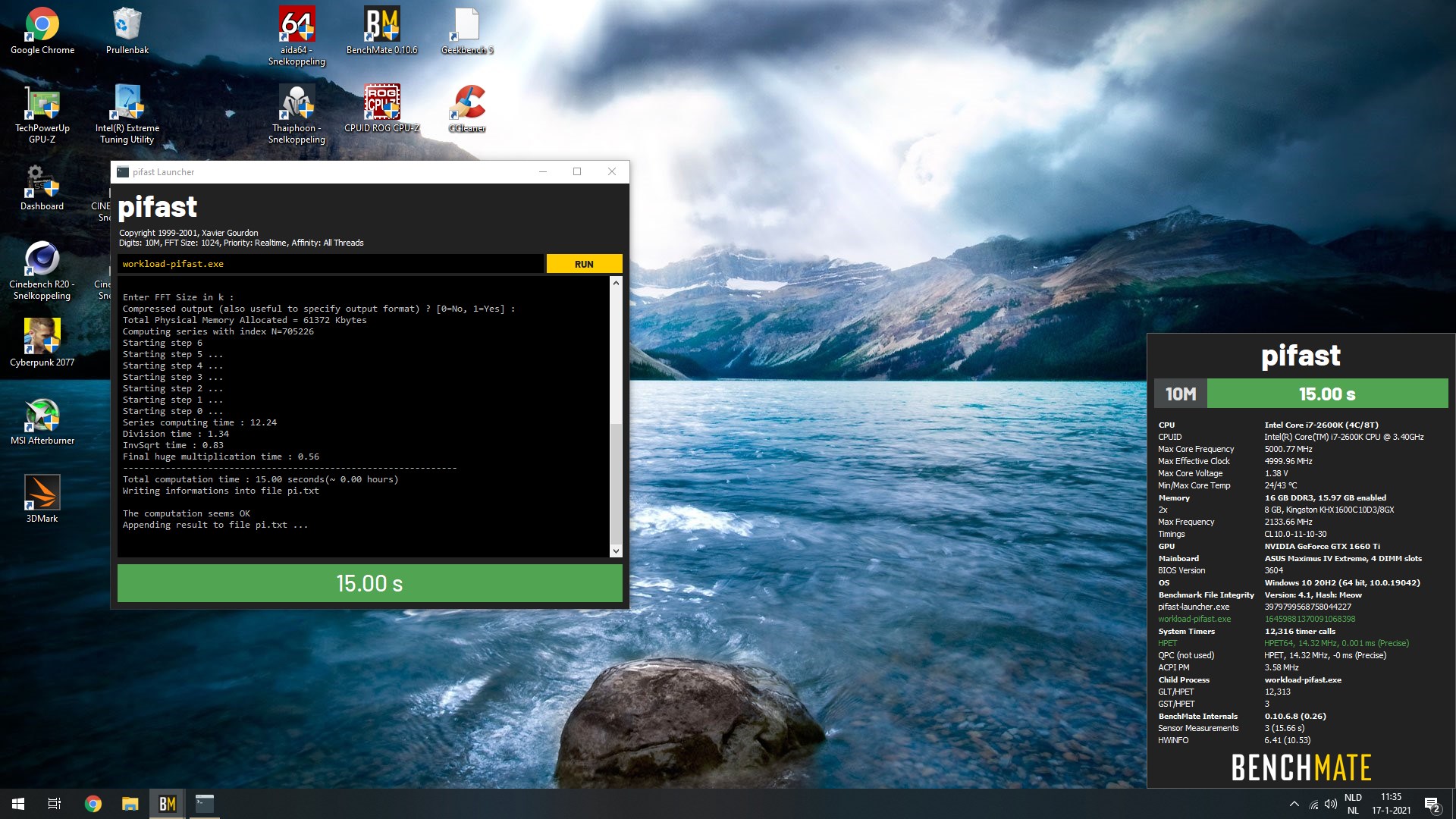This screenshot has width=1456, height=819.
Task: Click console scrollbar up arrow
Action: [x=616, y=283]
